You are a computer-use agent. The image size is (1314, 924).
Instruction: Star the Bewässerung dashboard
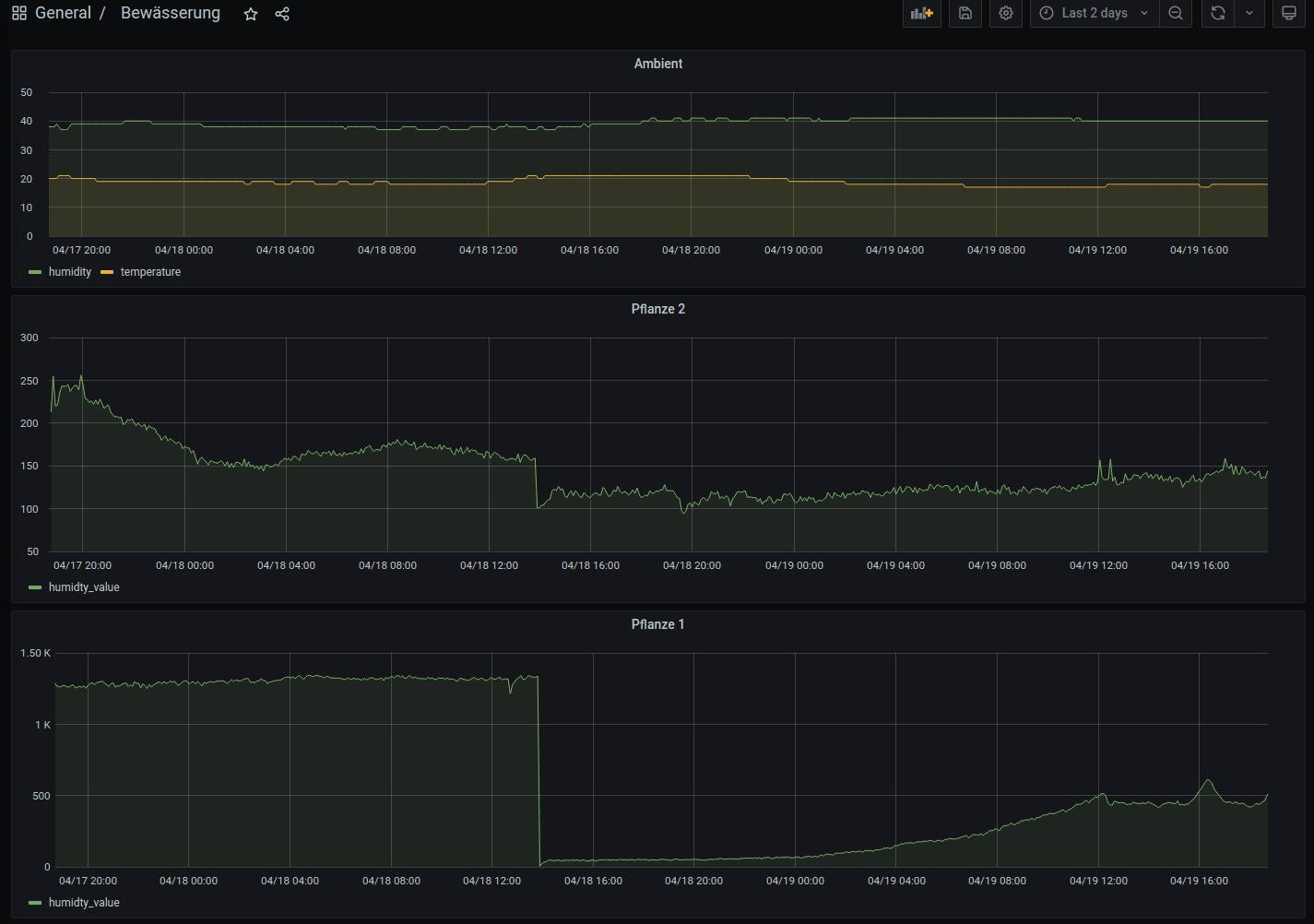(x=251, y=14)
